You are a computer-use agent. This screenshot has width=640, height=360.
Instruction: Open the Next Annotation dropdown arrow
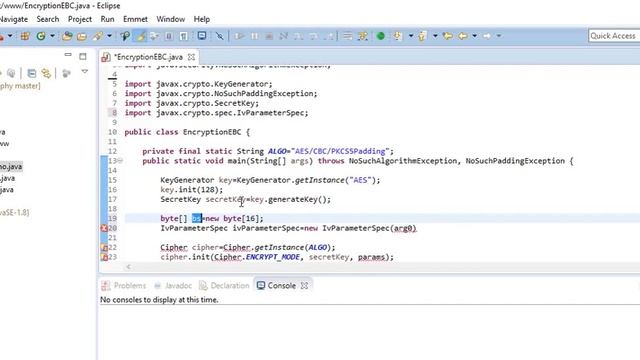point(411,36)
